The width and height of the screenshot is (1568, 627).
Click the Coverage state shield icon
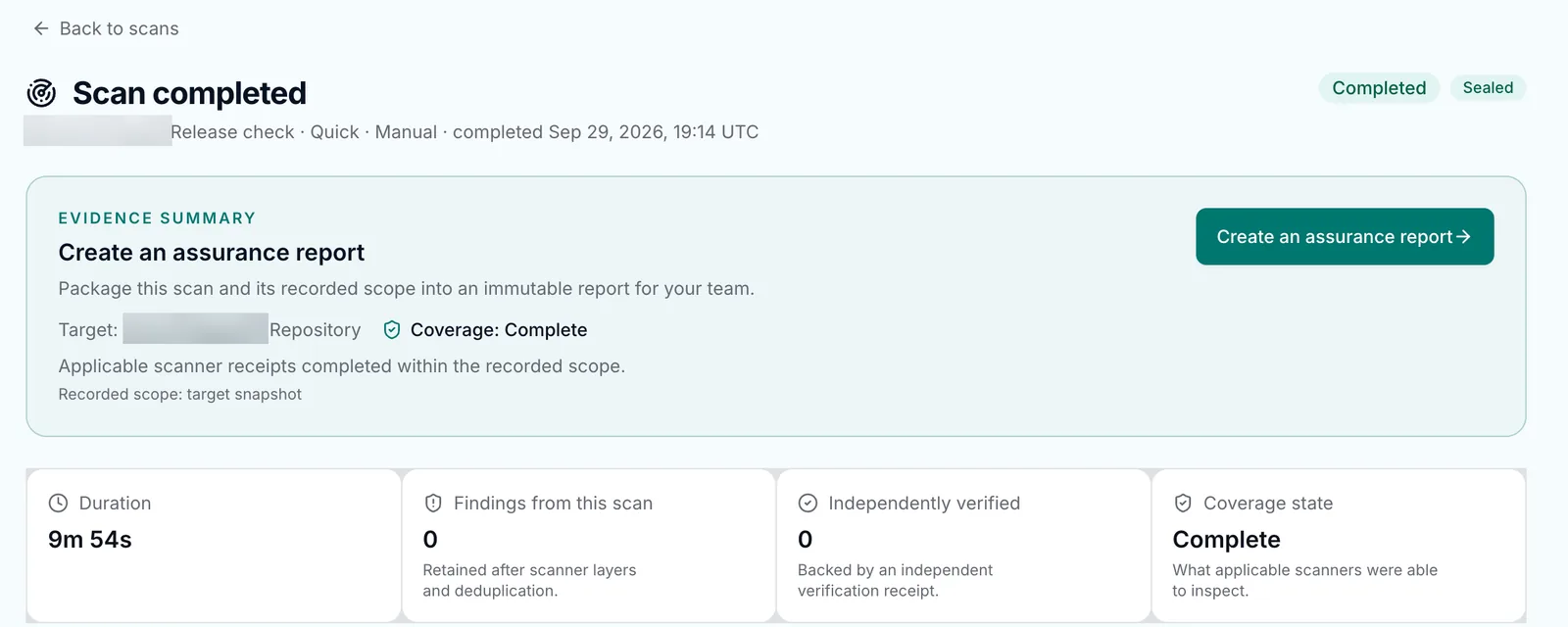point(1183,503)
